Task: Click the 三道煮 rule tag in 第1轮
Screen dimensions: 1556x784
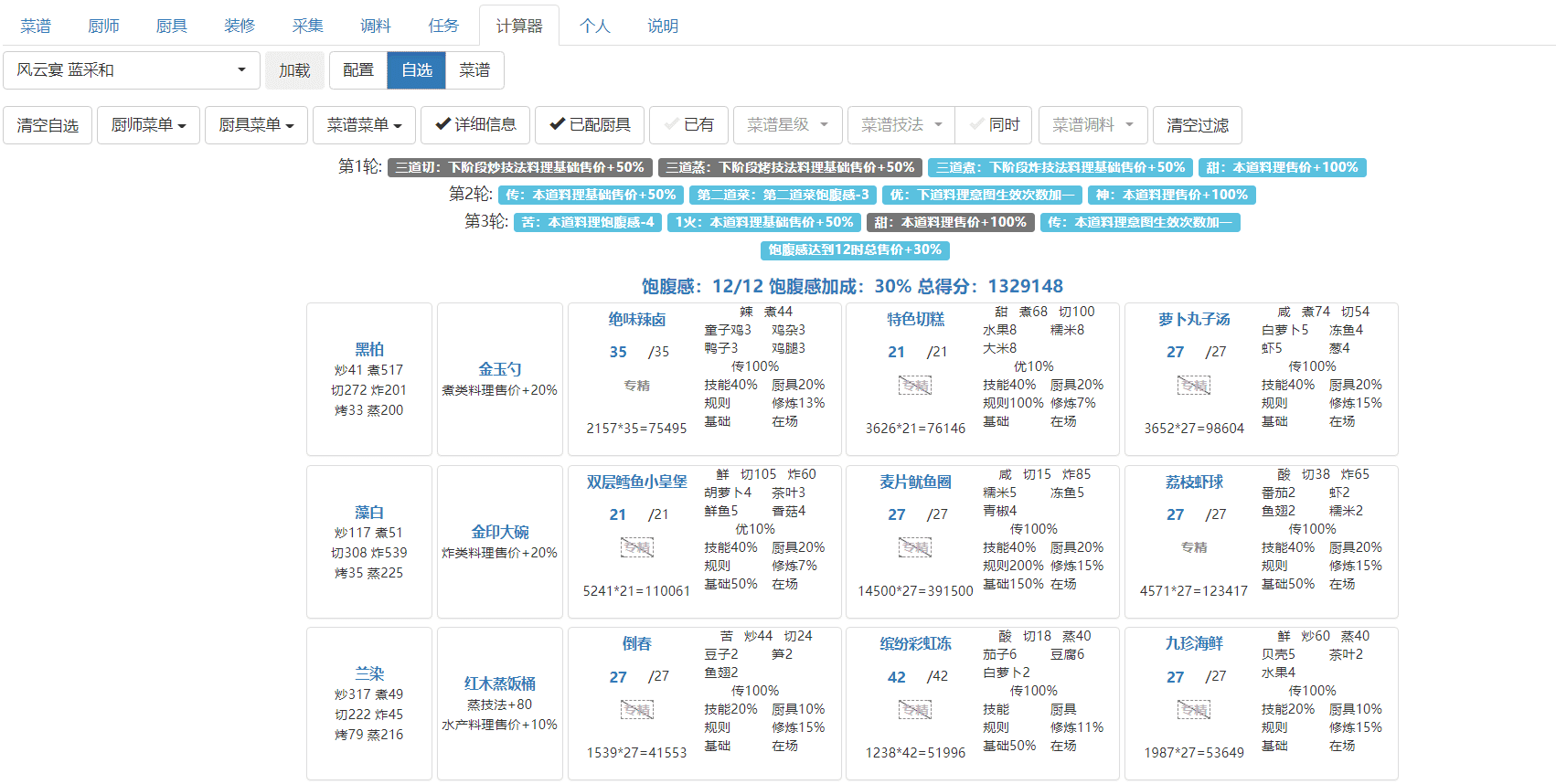Action: [x=1060, y=167]
